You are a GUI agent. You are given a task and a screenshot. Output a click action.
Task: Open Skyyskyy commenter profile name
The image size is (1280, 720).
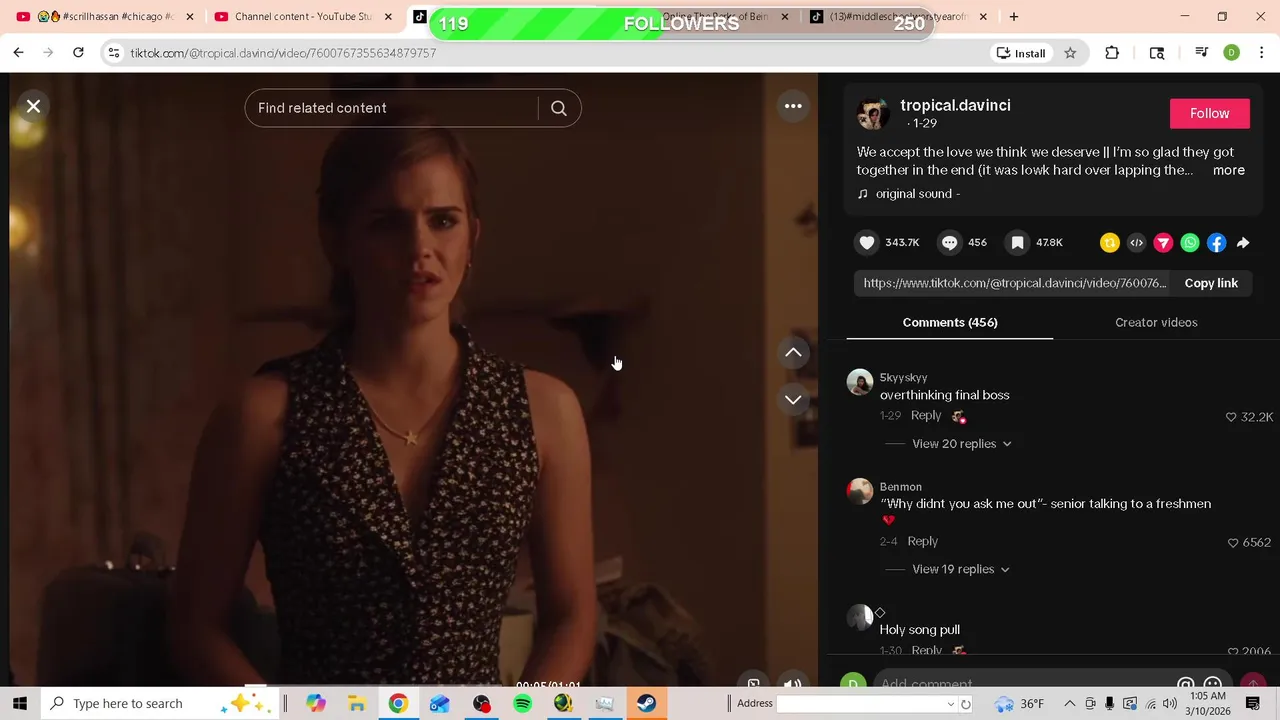[903, 377]
